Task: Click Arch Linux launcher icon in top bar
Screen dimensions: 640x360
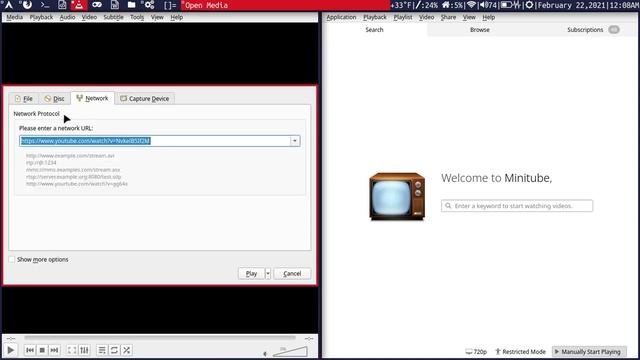Action: 8,5
